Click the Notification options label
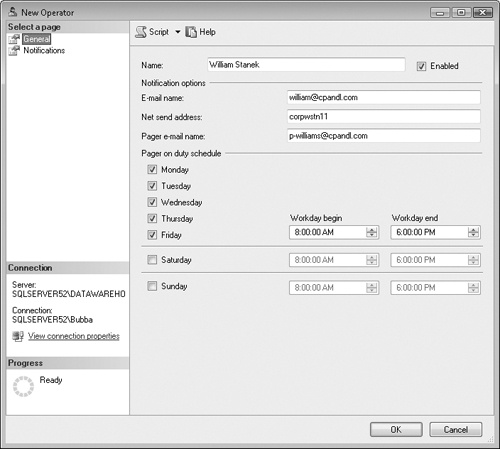 coord(173,83)
